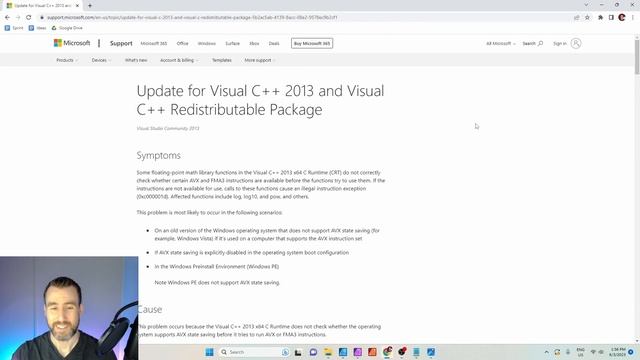The width and height of the screenshot is (640, 360).
Task: Select Deals in the top navigation
Action: [x=274, y=43]
